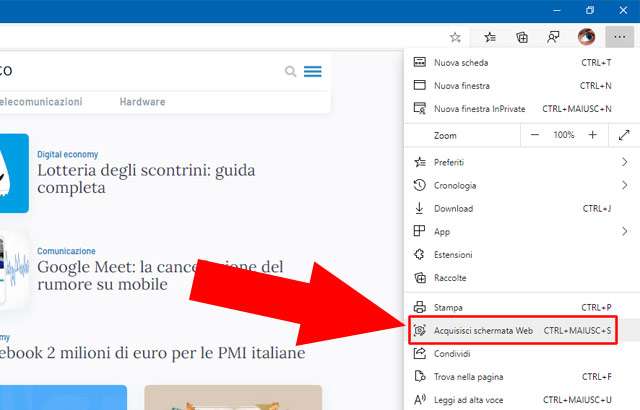Image resolution: width=640 pixels, height=410 pixels.
Task: Choose Acquisisci schermata Web
Action: point(522,330)
